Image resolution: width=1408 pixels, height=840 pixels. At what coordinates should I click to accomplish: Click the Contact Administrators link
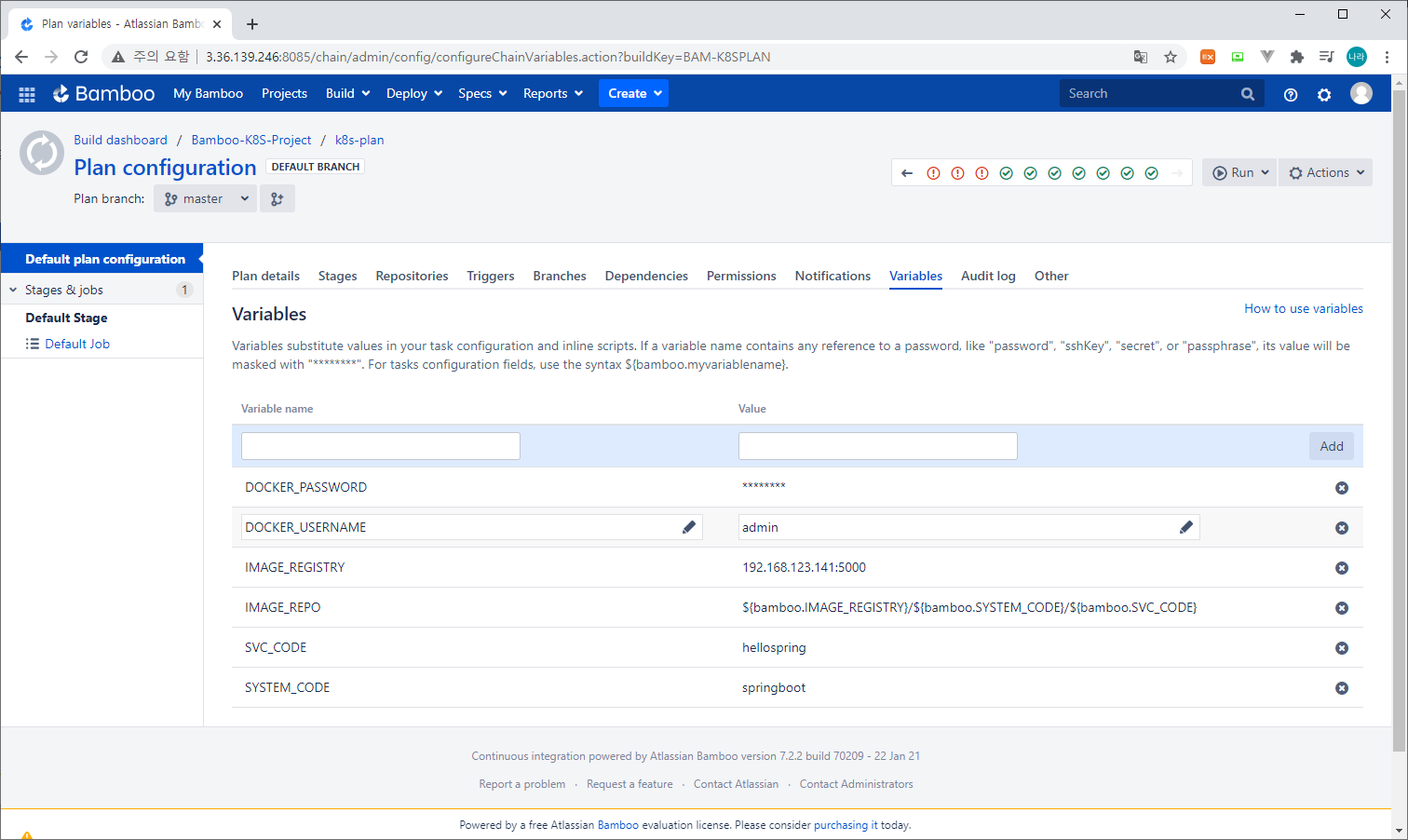click(x=856, y=784)
